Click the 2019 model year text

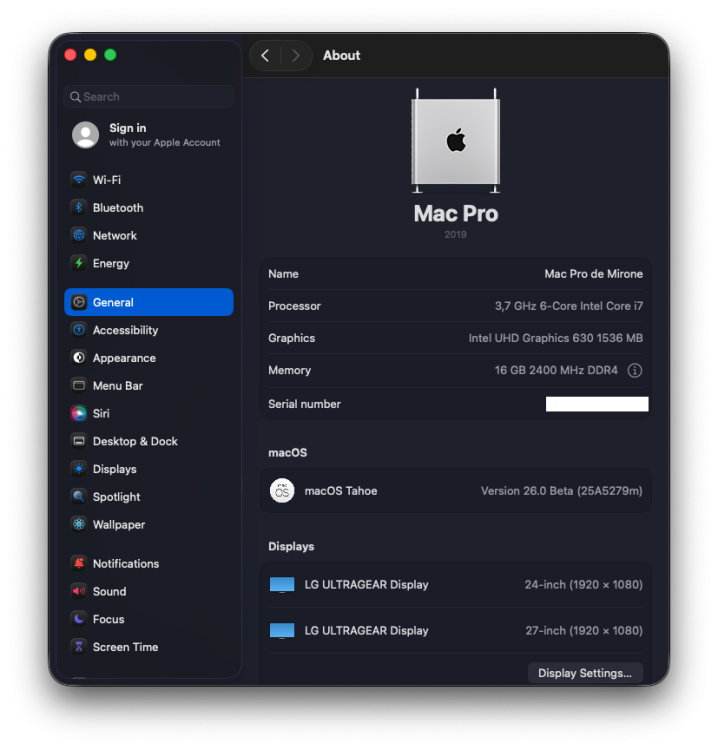[455, 234]
